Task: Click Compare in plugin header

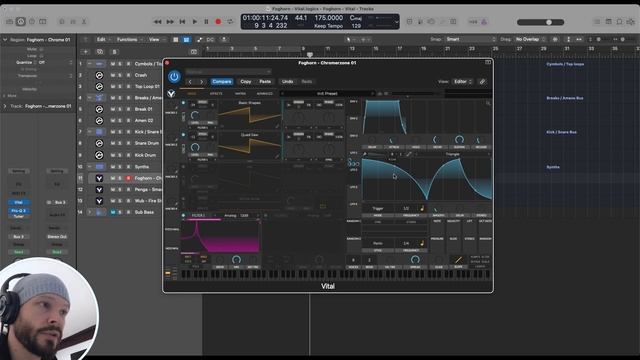Action: [222, 82]
